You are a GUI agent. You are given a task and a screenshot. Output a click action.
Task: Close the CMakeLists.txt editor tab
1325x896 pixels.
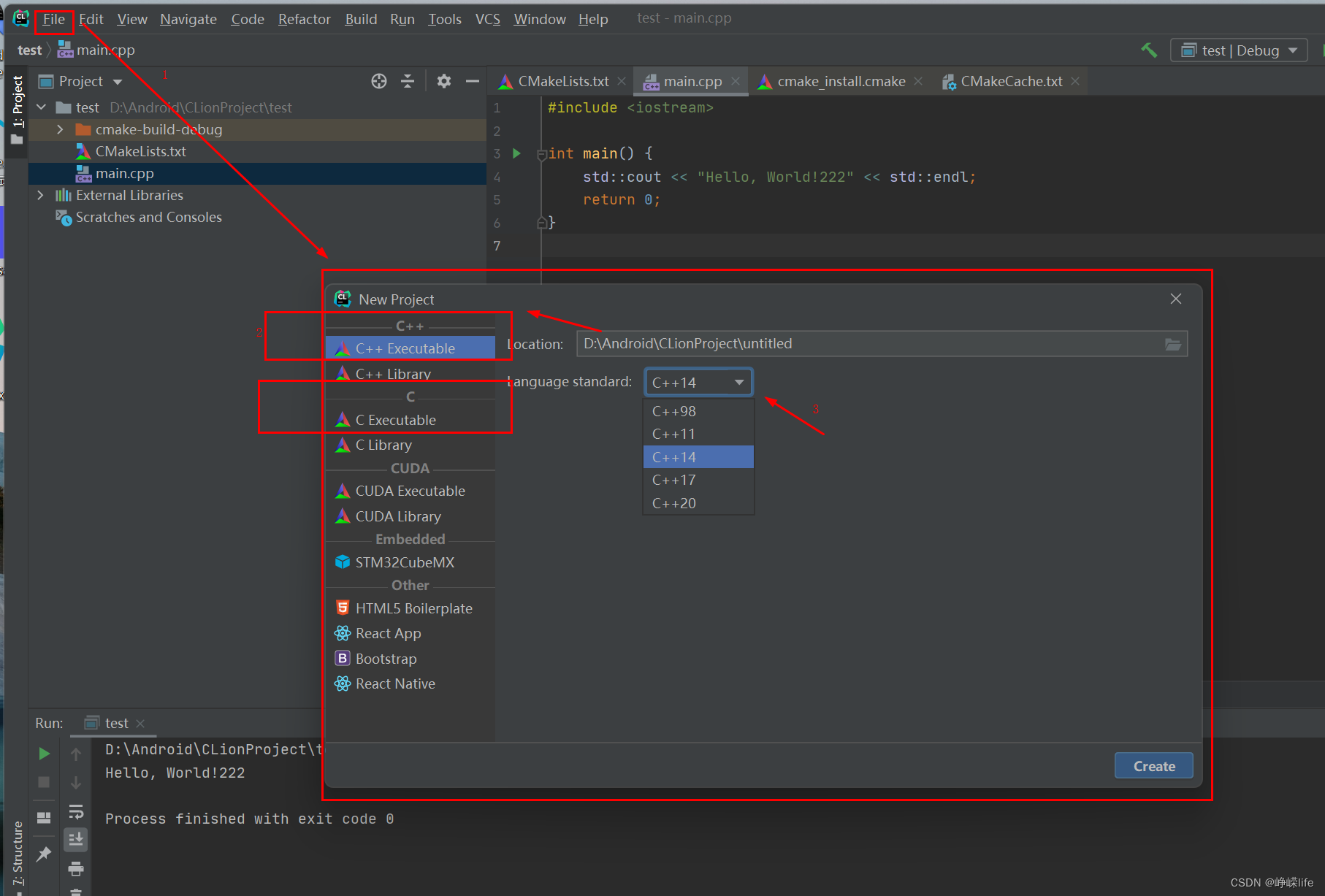(622, 81)
